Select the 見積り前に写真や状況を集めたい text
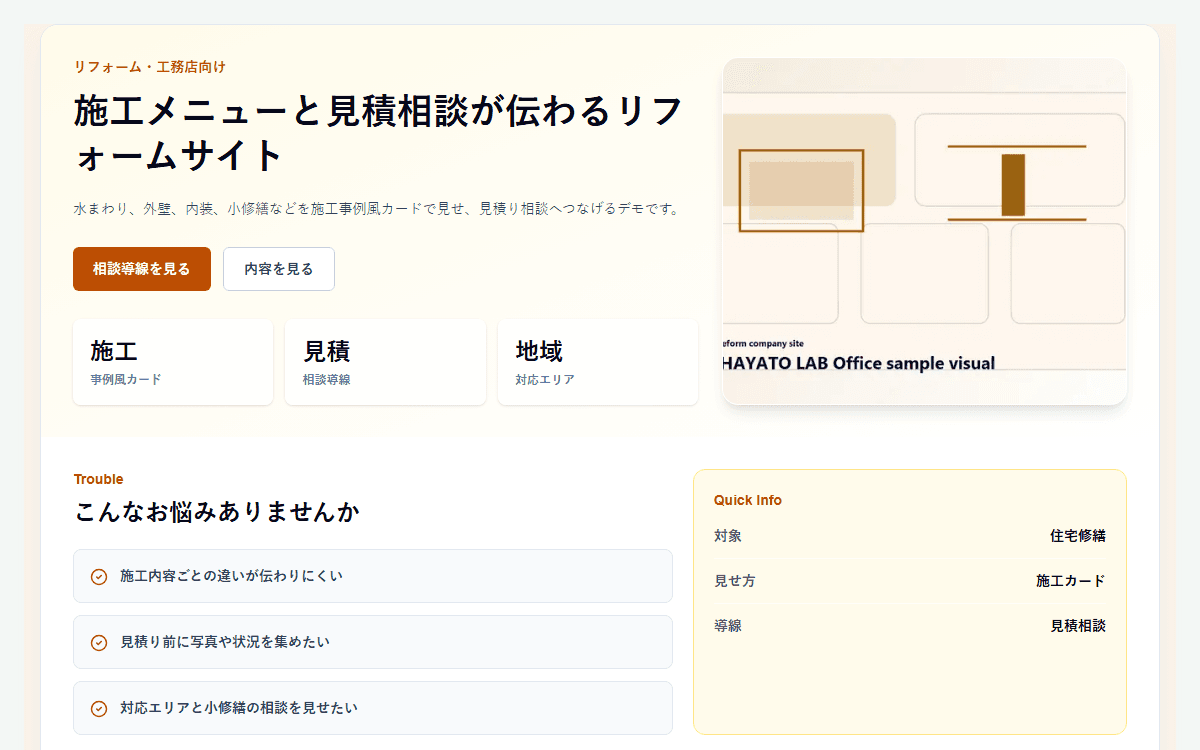Viewport: 1200px width, 750px height. coord(225,642)
